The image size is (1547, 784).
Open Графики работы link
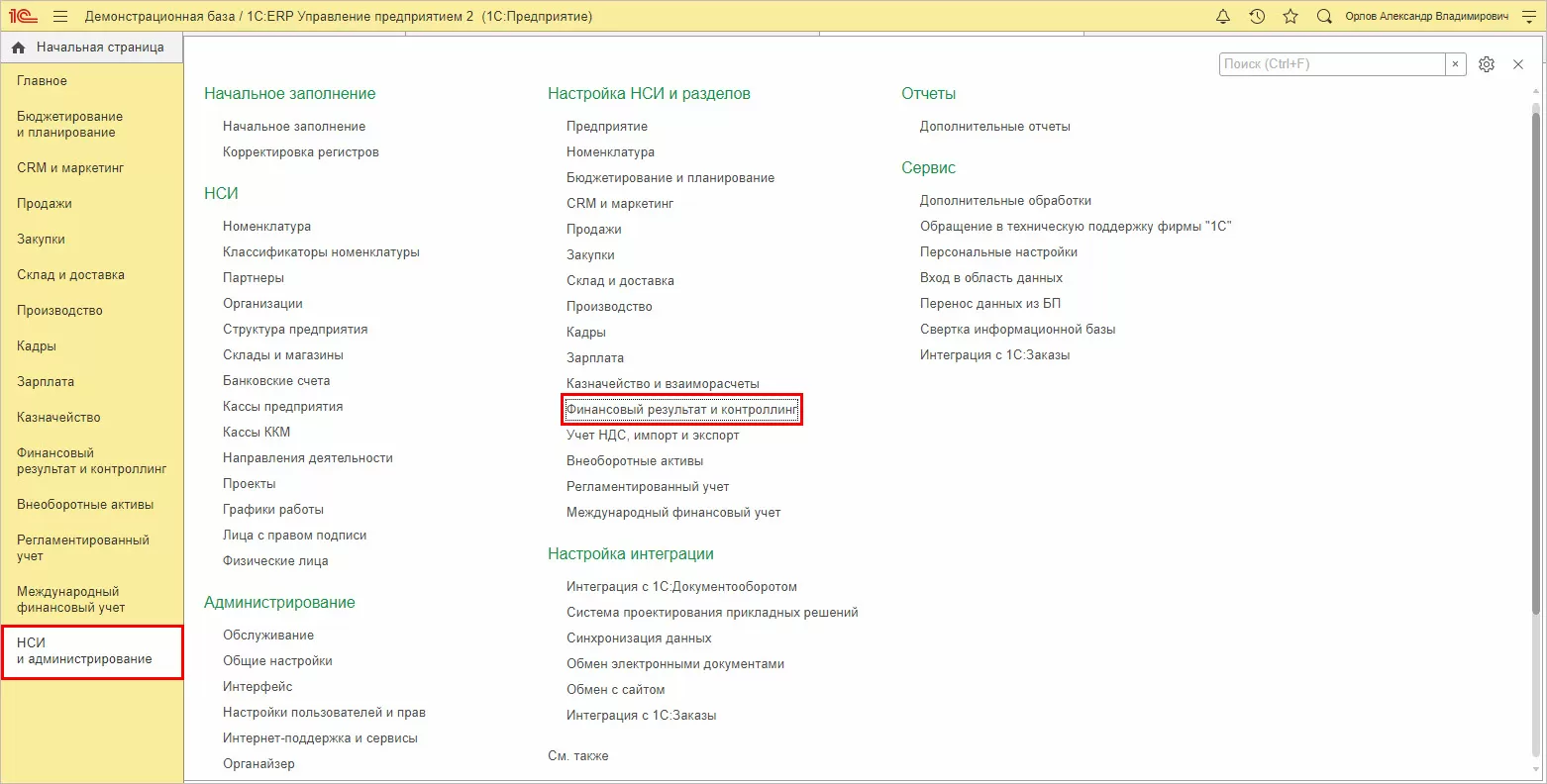[x=273, y=510]
